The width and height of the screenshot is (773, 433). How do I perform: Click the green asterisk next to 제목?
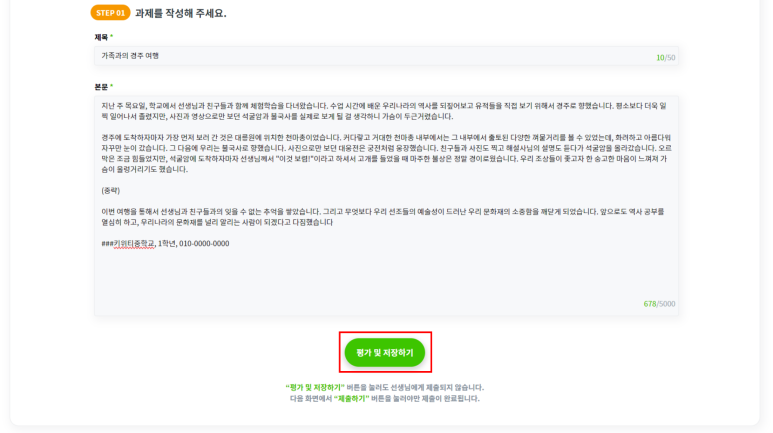(111, 36)
